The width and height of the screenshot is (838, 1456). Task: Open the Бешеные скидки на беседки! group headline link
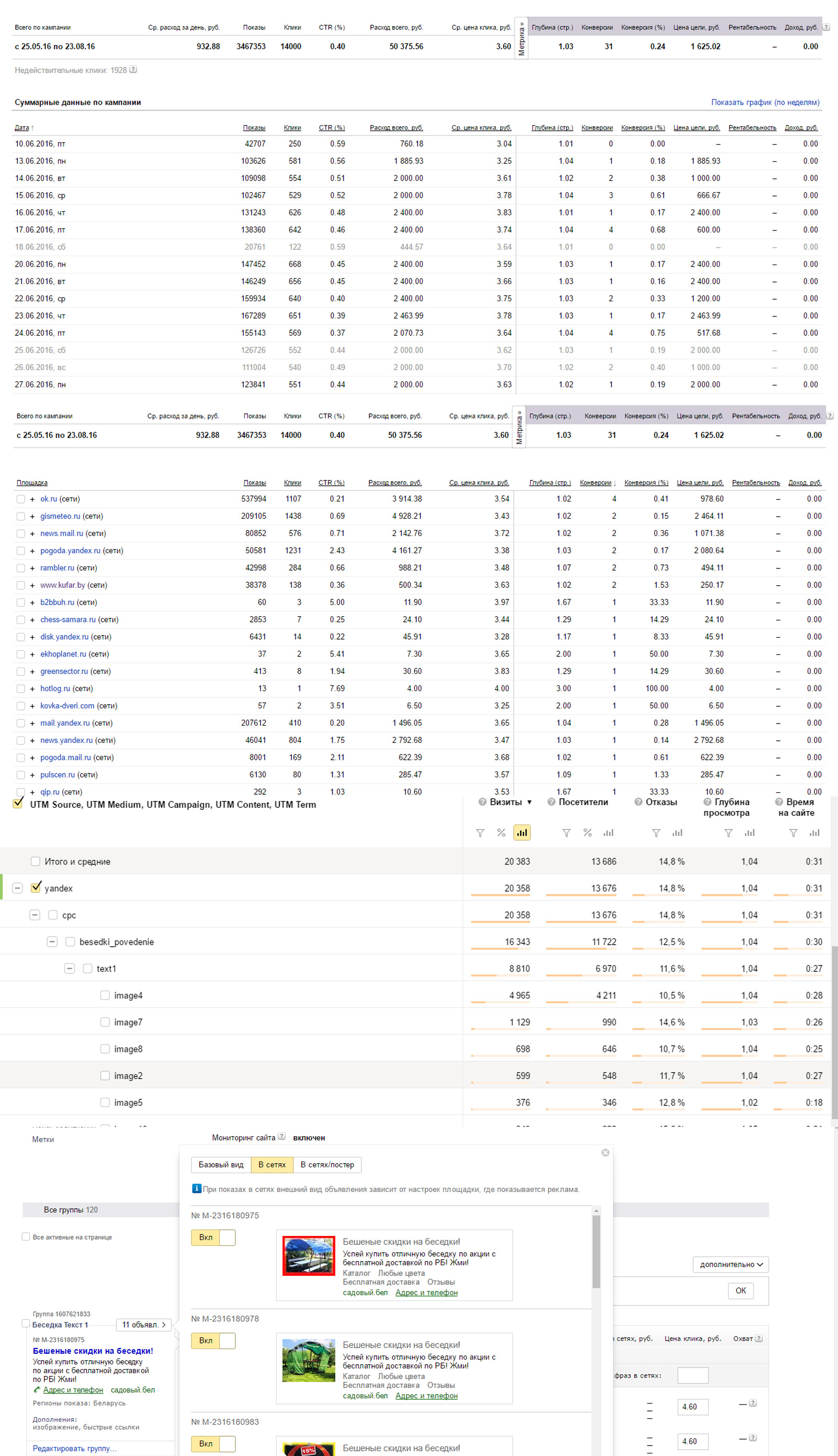(93, 1351)
